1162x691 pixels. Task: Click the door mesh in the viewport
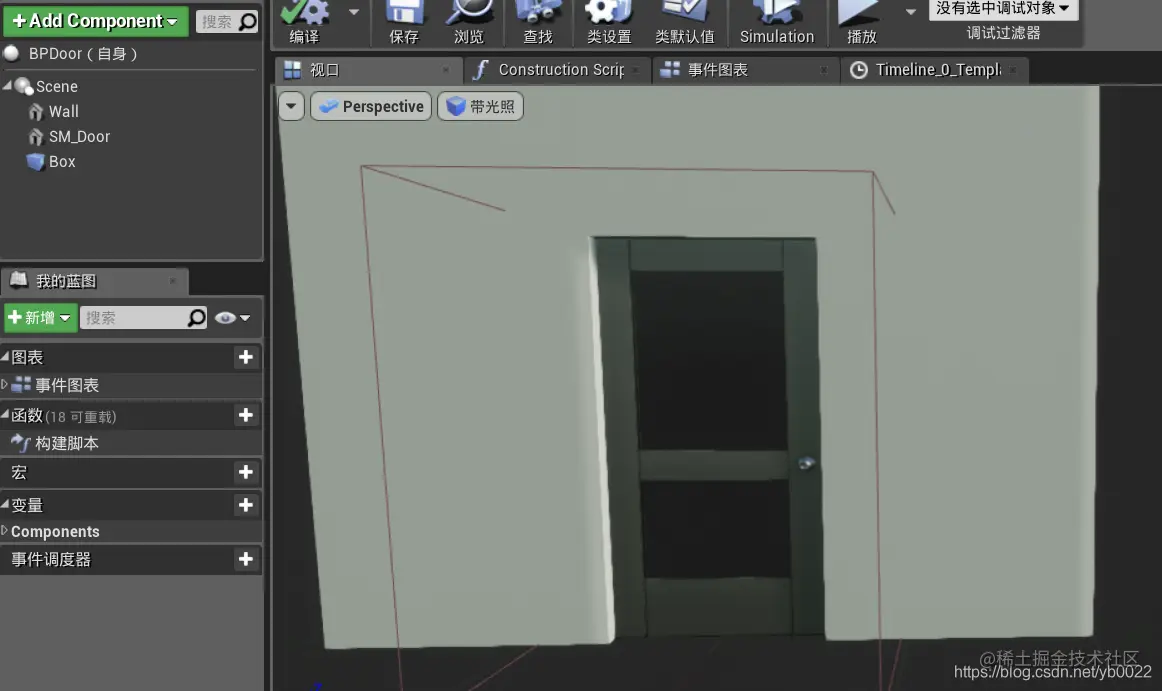pyautogui.click(x=711, y=437)
